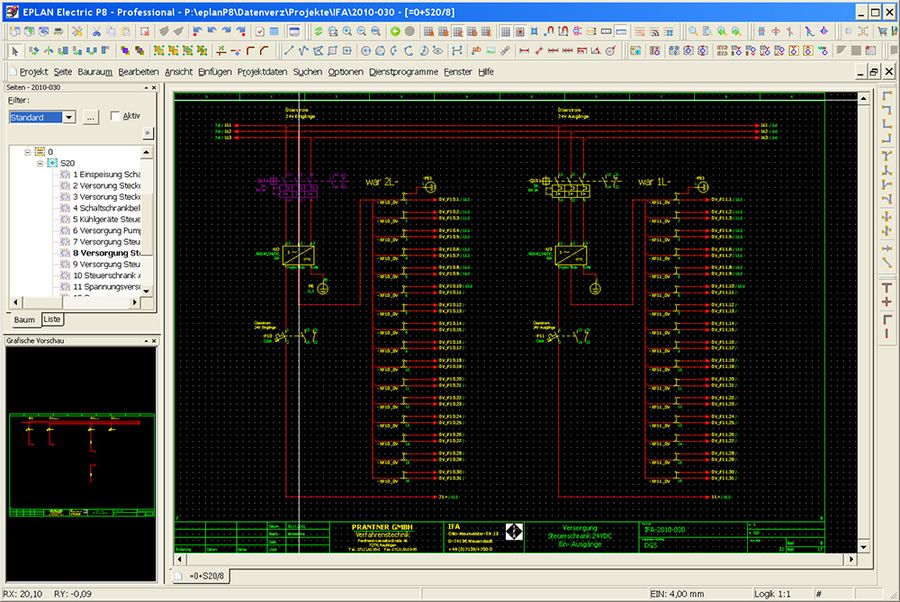This screenshot has width=900, height=602.
Task: Click the graphical preview thumbnail
Action: coord(82,464)
